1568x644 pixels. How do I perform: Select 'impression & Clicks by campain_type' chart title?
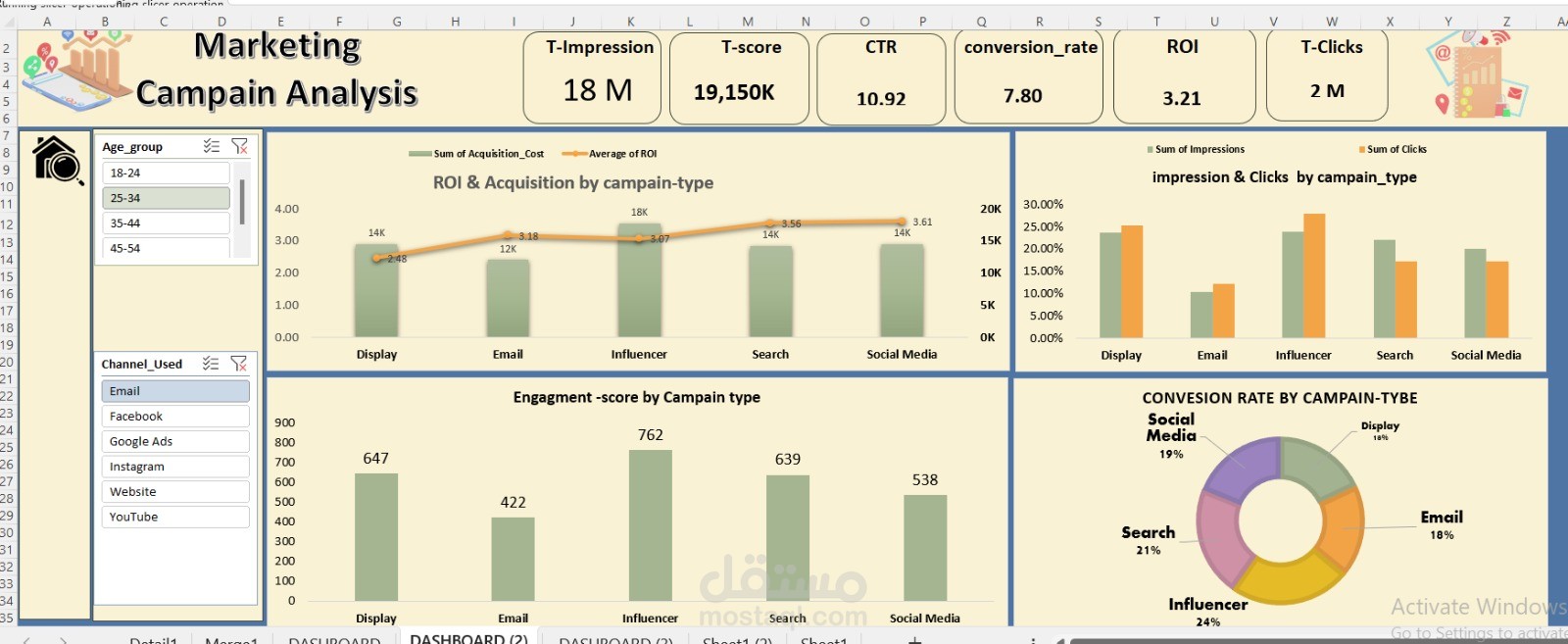point(1284,177)
